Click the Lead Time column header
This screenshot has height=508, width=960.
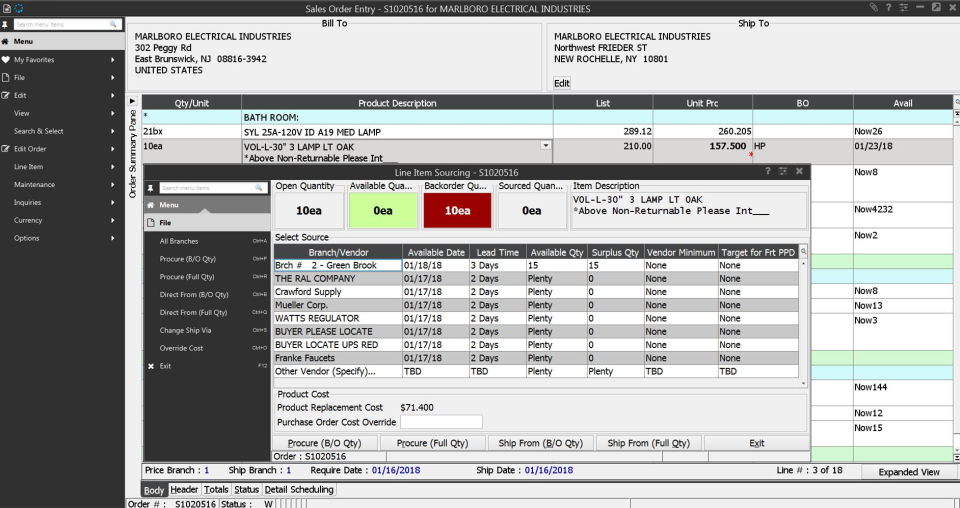[x=497, y=252]
